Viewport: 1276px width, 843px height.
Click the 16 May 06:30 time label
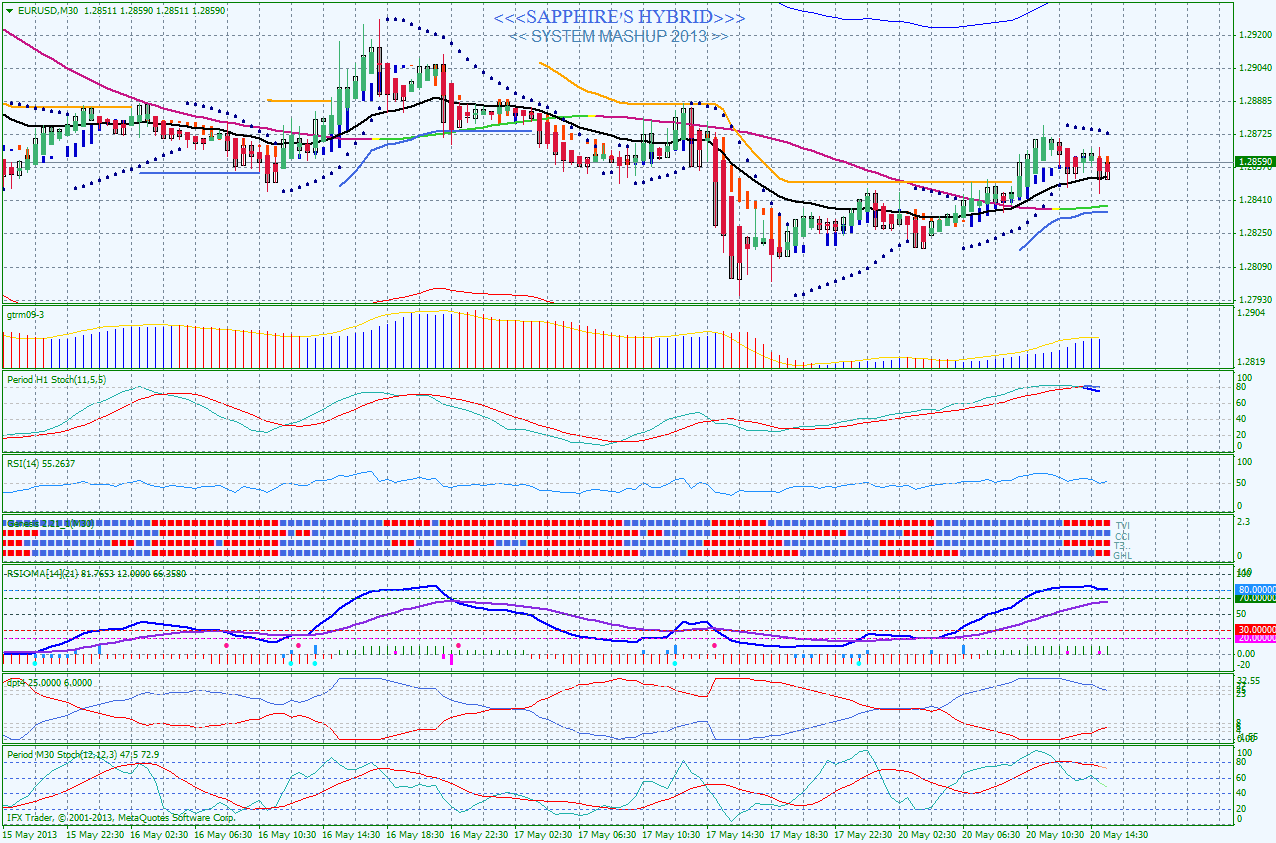[x=221, y=833]
